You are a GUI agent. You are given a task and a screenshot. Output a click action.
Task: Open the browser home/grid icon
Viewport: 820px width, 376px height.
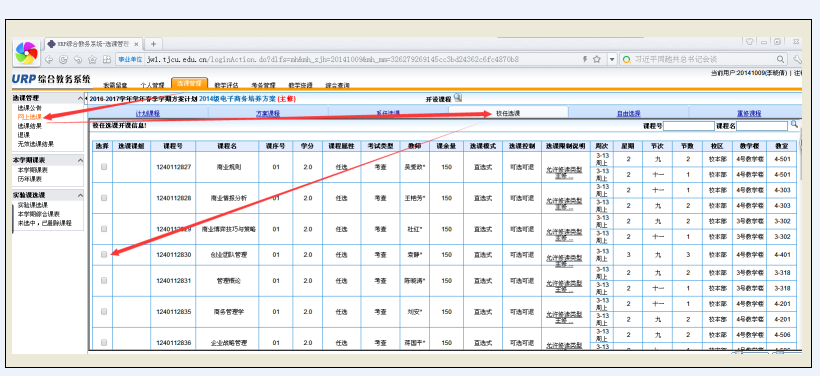pyautogui.click(x=106, y=60)
